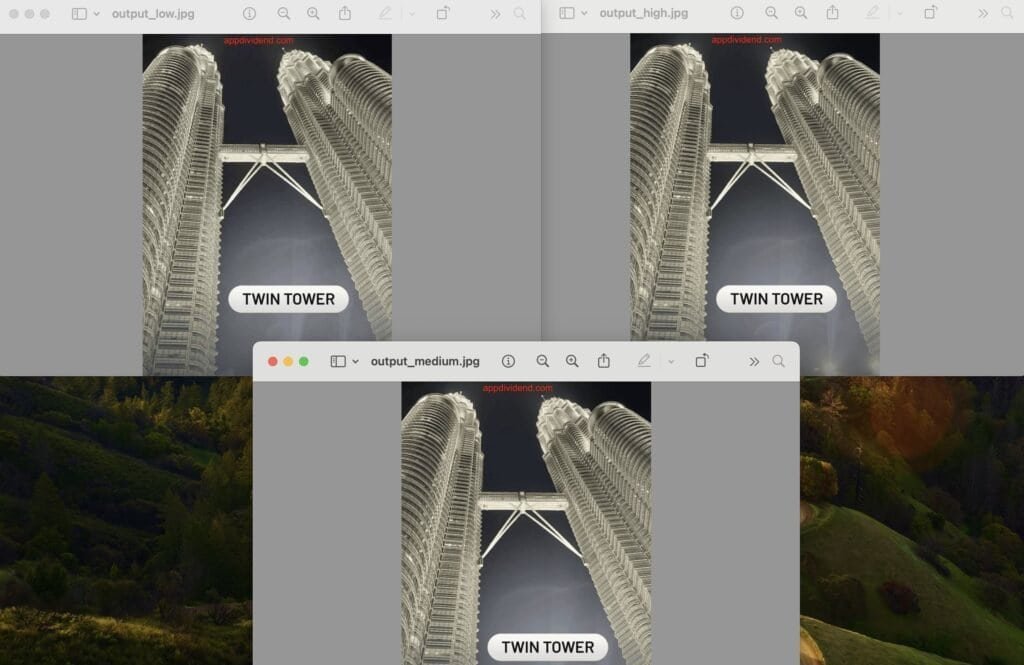Expand the overflow toolbar items in output_high.jpg
Viewport: 1024px width, 665px height.
(983, 13)
